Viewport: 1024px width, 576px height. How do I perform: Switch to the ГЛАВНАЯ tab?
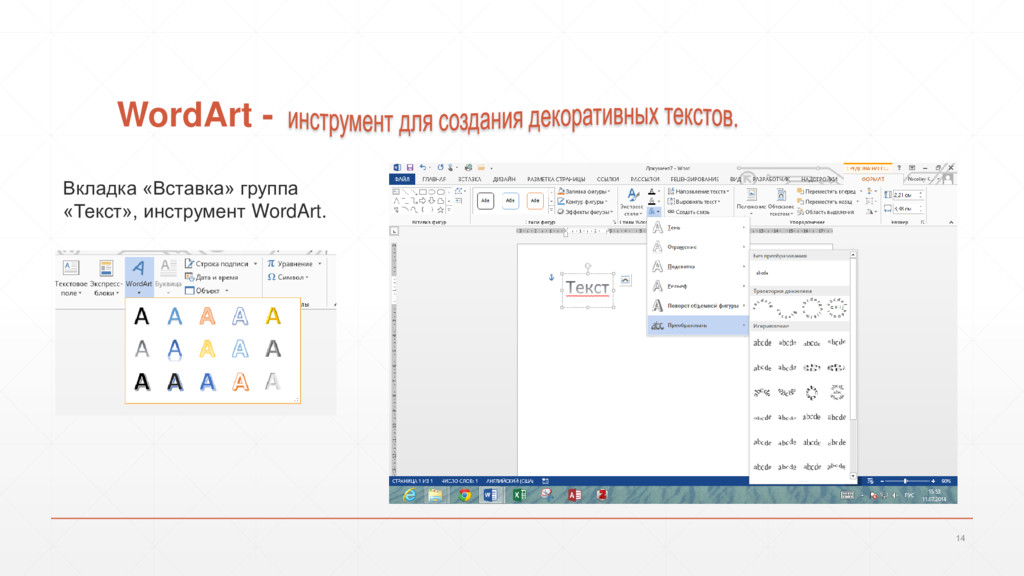(434, 179)
